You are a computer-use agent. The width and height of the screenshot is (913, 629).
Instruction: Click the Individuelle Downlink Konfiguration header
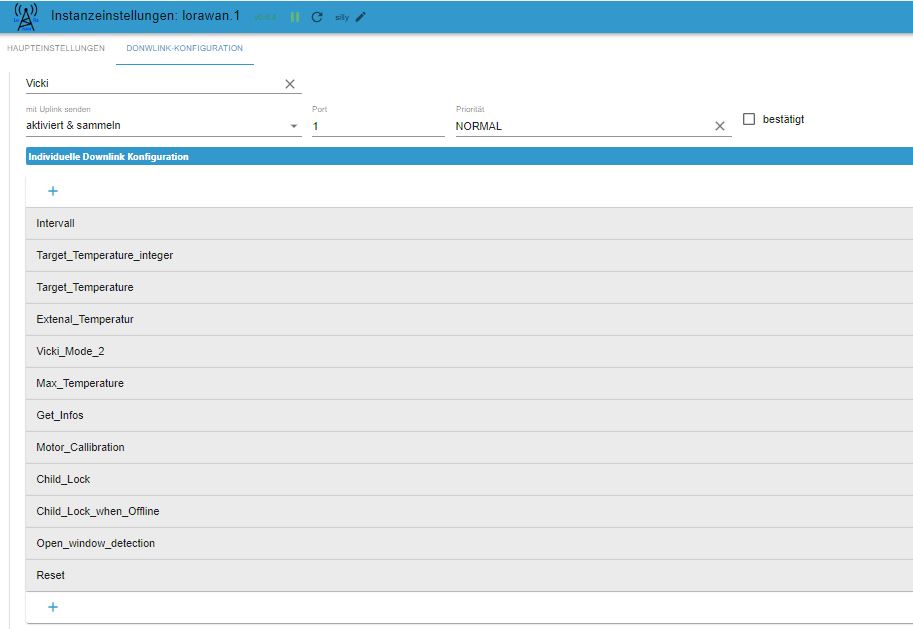(469, 156)
